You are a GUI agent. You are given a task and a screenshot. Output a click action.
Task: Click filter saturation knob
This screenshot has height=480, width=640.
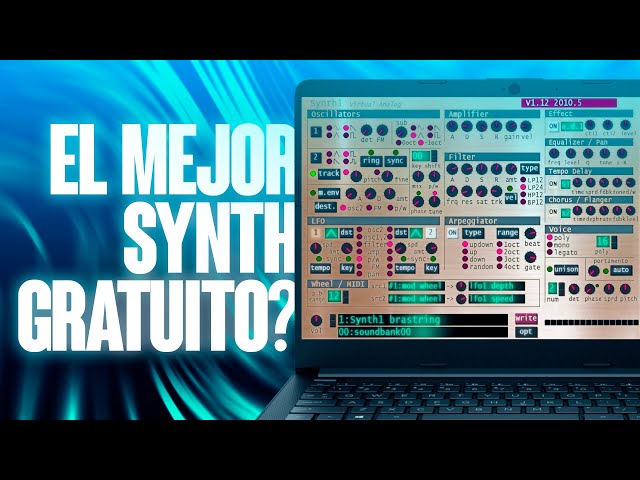click(x=482, y=191)
